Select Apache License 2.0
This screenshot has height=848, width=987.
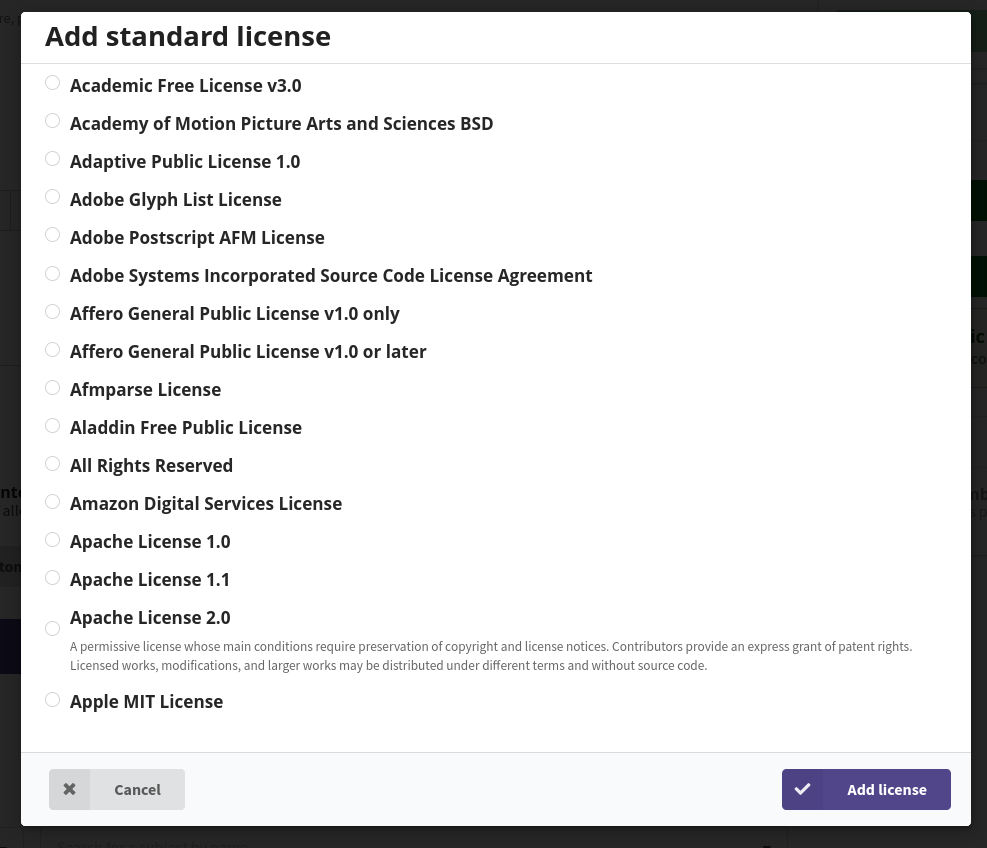[x=52, y=628]
